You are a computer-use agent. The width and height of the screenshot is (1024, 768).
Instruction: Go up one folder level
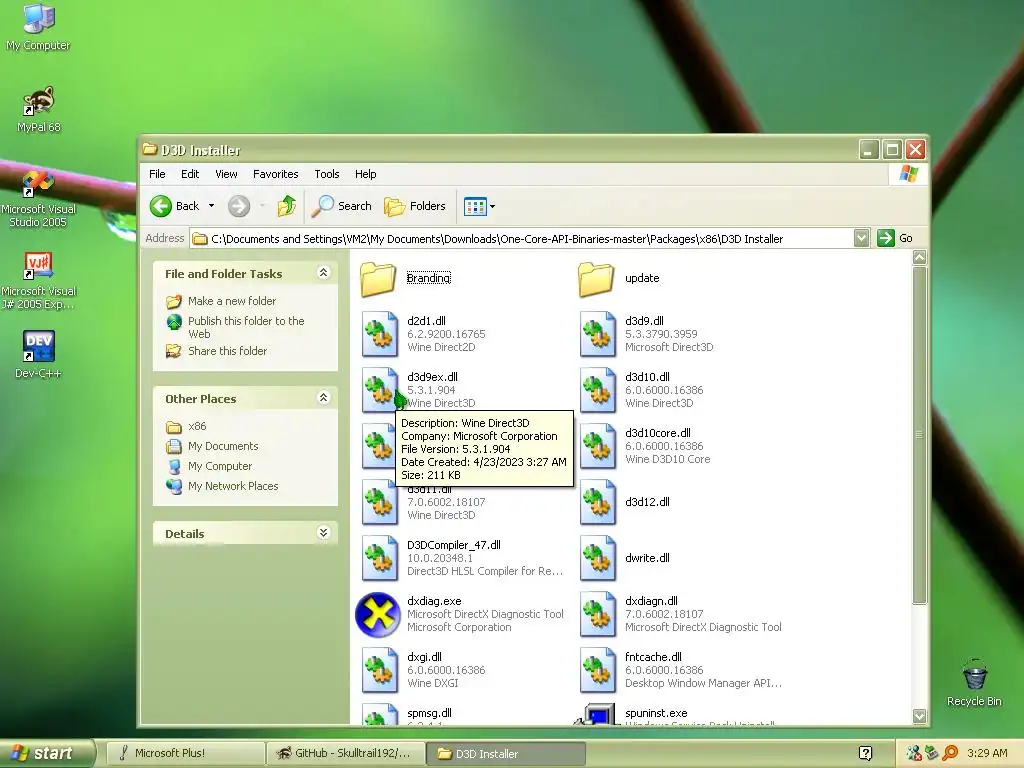pyautogui.click(x=287, y=206)
